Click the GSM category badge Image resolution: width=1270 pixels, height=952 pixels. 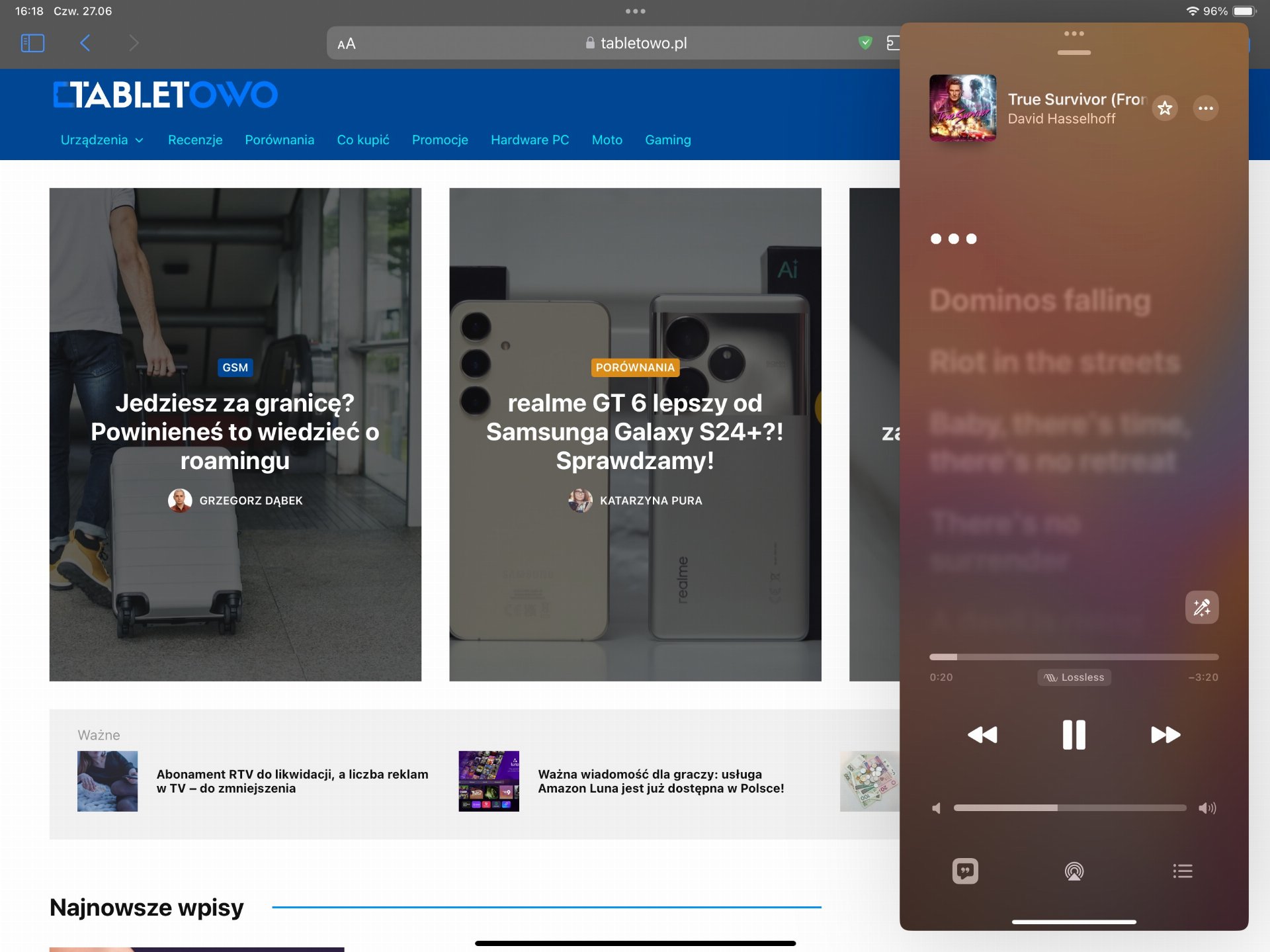point(235,367)
